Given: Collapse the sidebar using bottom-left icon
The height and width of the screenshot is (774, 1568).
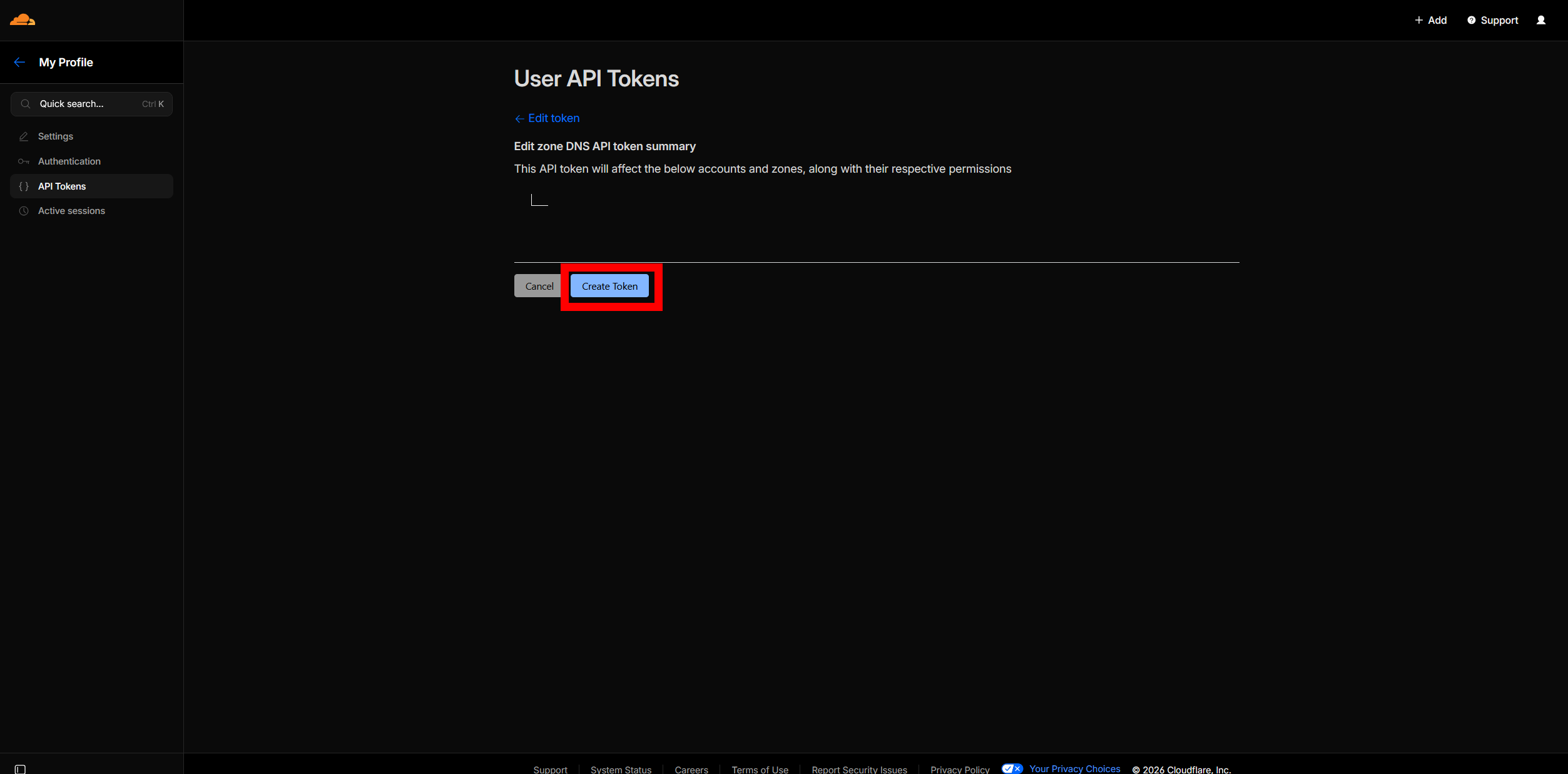Looking at the screenshot, I should click(x=20, y=769).
